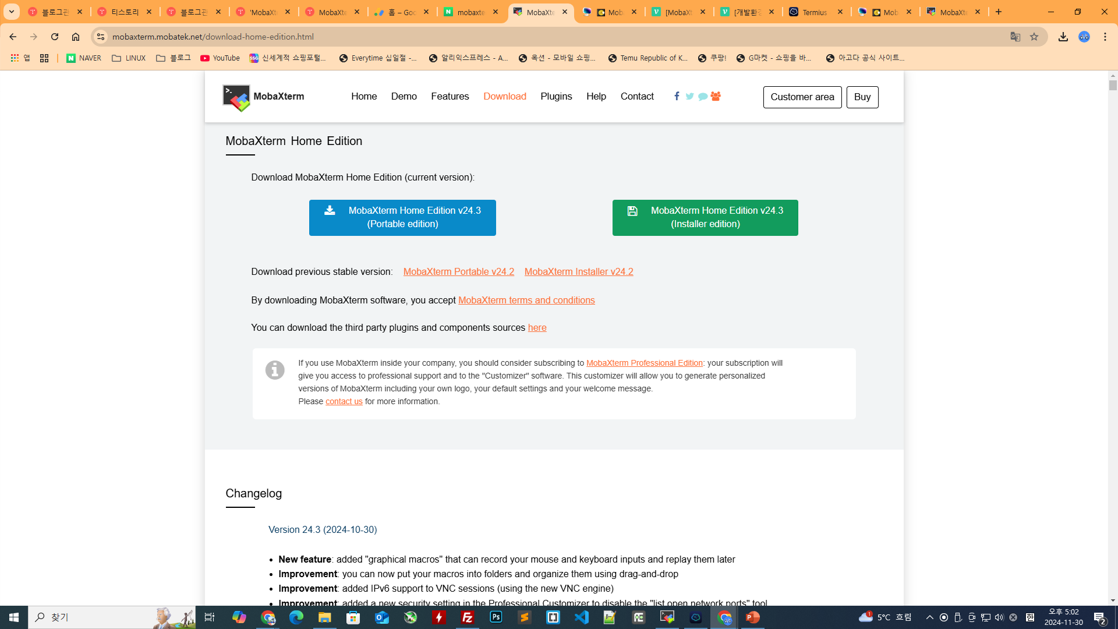Click the page vertical scrollbar thumb

coord(1112,84)
